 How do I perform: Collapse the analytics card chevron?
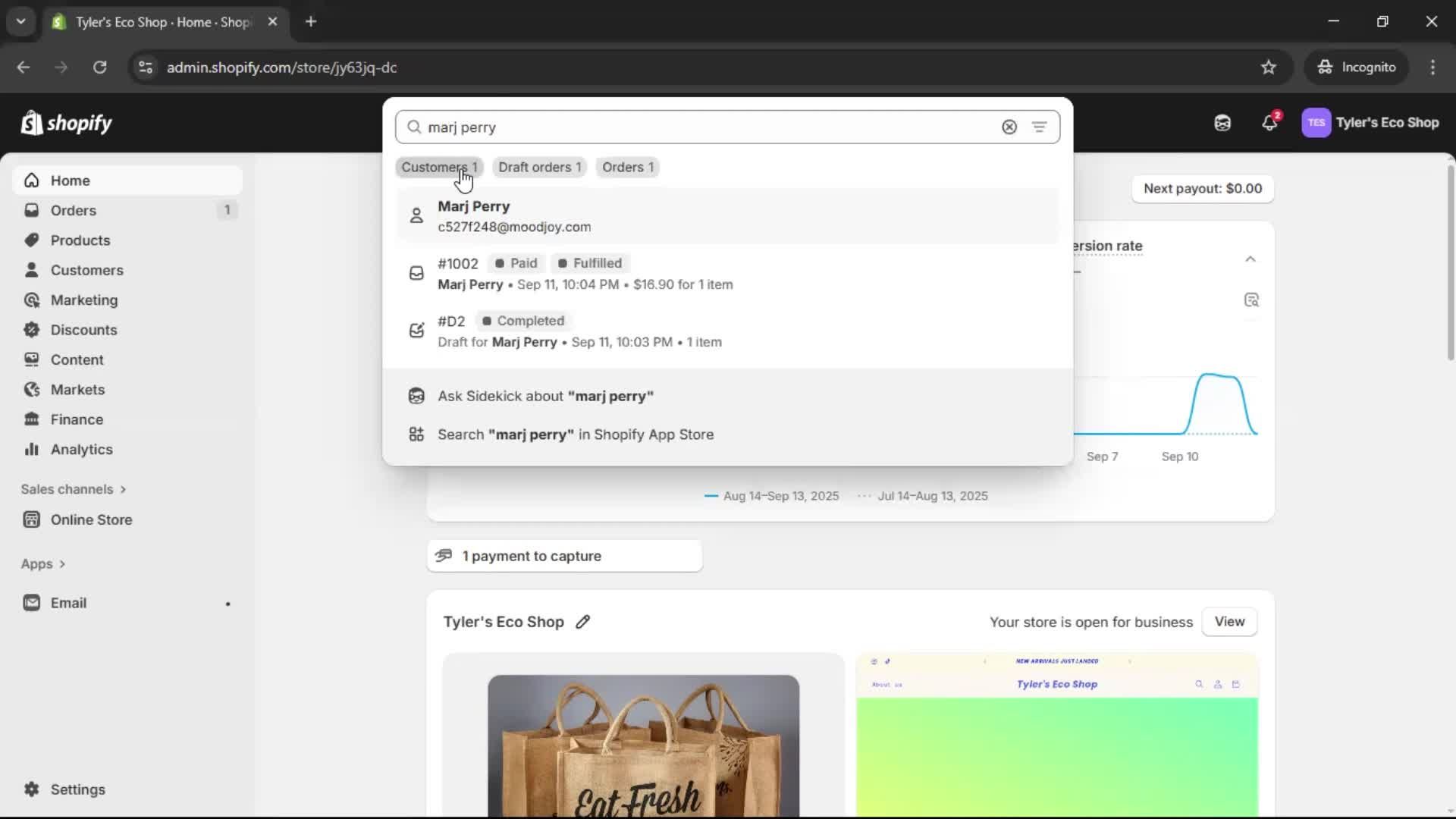click(1250, 259)
